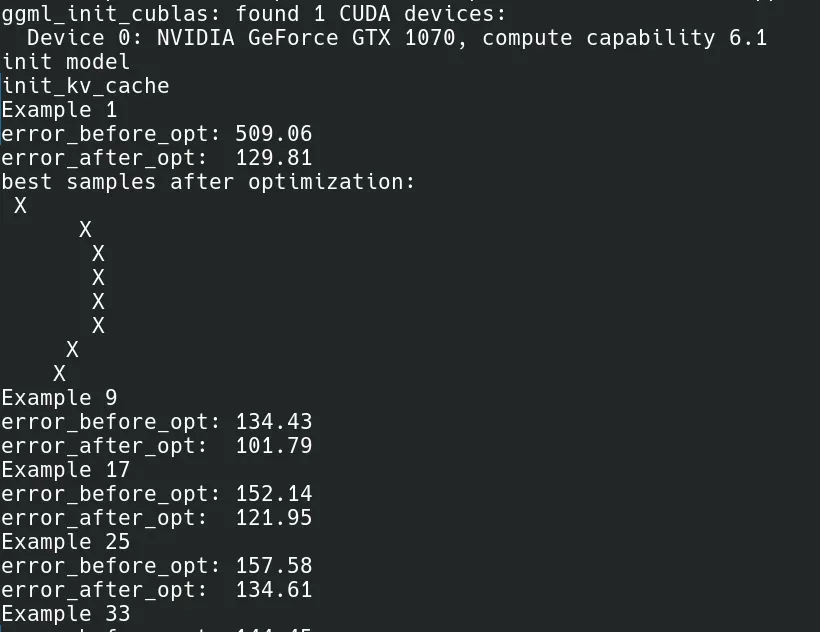Click the error_before_opt value 134.43
Viewport: 820px width, 632px height.
[274, 422]
